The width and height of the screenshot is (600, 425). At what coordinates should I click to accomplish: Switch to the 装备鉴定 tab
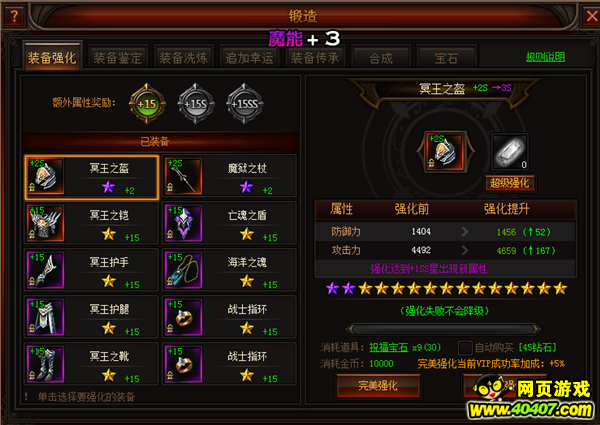[117, 58]
